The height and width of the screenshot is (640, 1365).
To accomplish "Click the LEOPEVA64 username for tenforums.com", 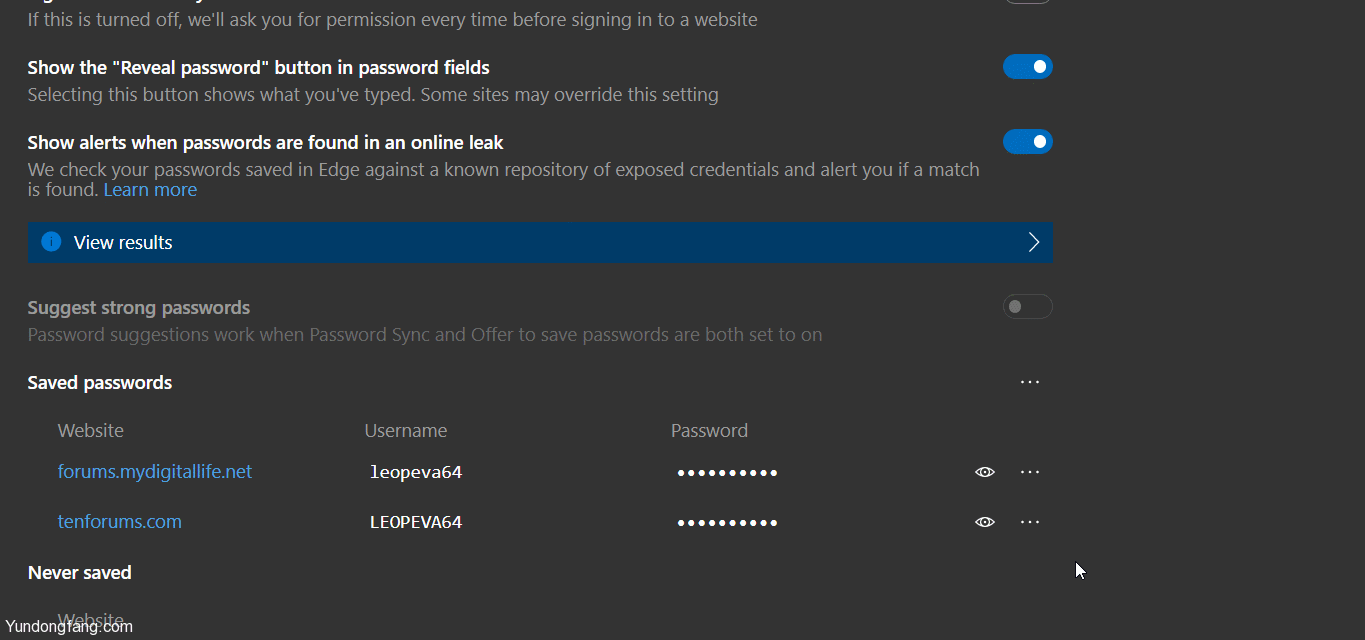I will coord(416,522).
